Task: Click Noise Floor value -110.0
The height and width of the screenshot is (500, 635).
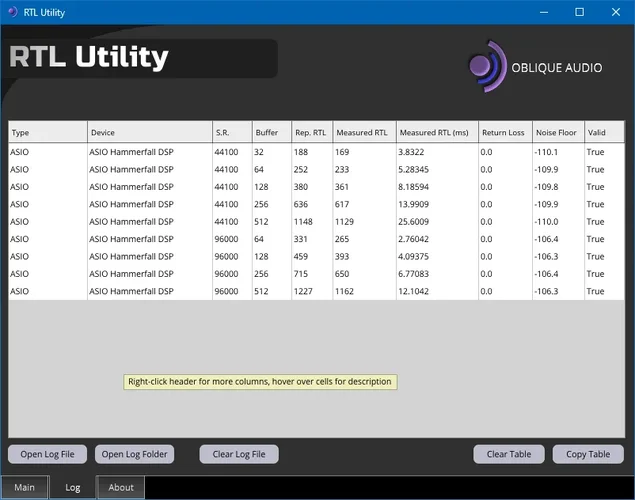Action: [x=558, y=221]
